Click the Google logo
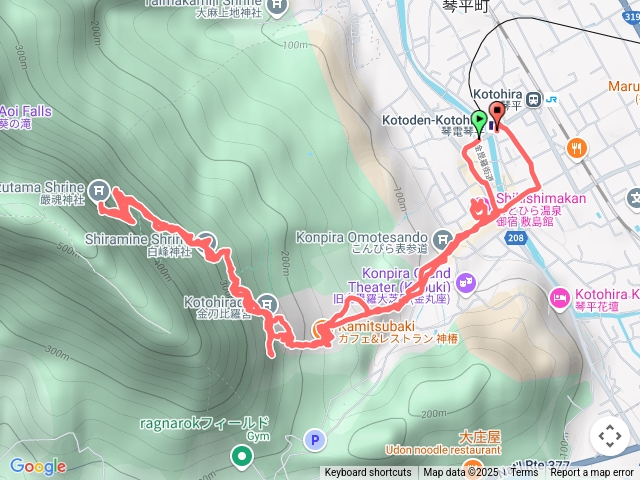 click(x=38, y=466)
